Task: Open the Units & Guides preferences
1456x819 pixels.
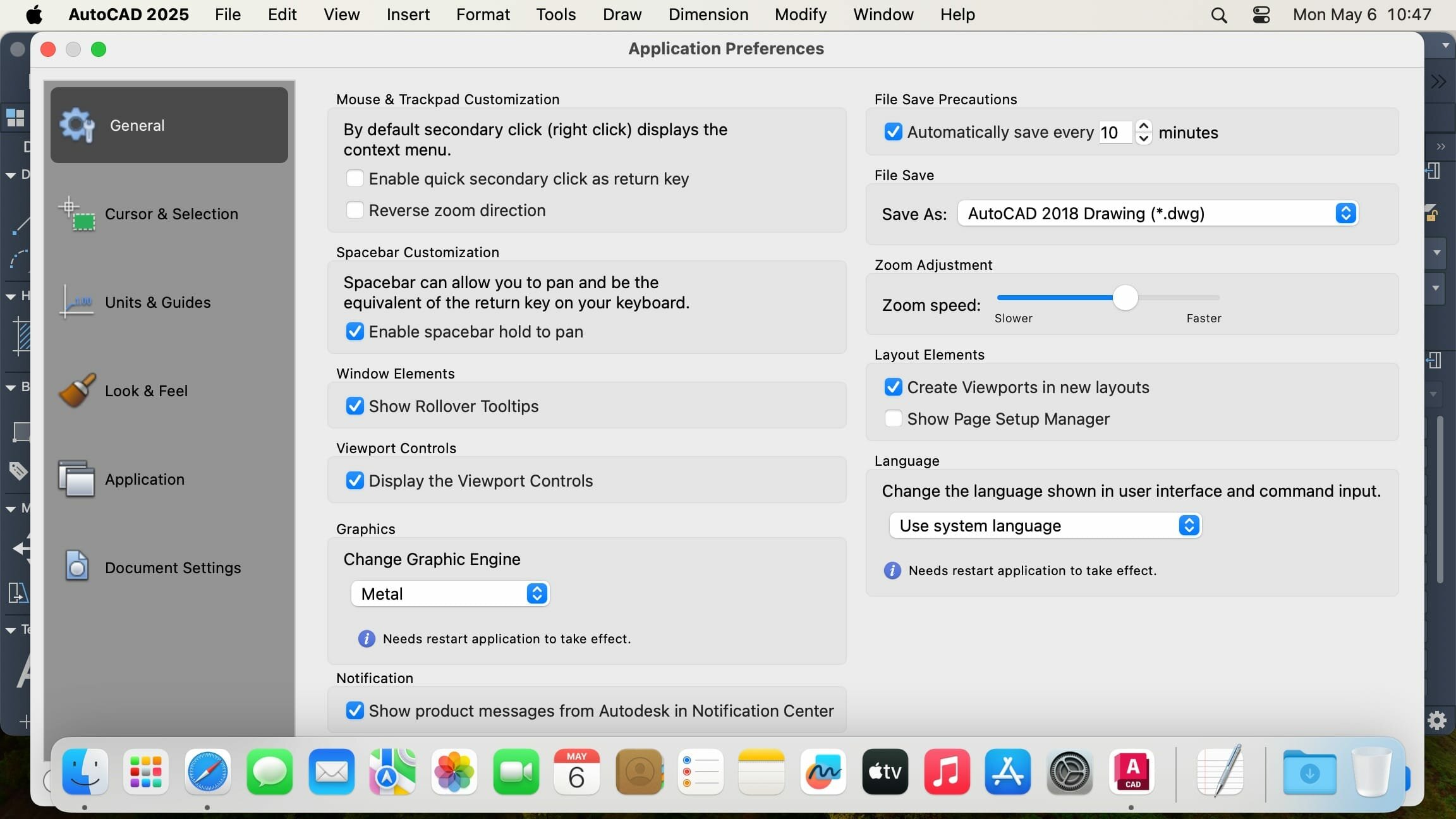Action: pos(169,302)
